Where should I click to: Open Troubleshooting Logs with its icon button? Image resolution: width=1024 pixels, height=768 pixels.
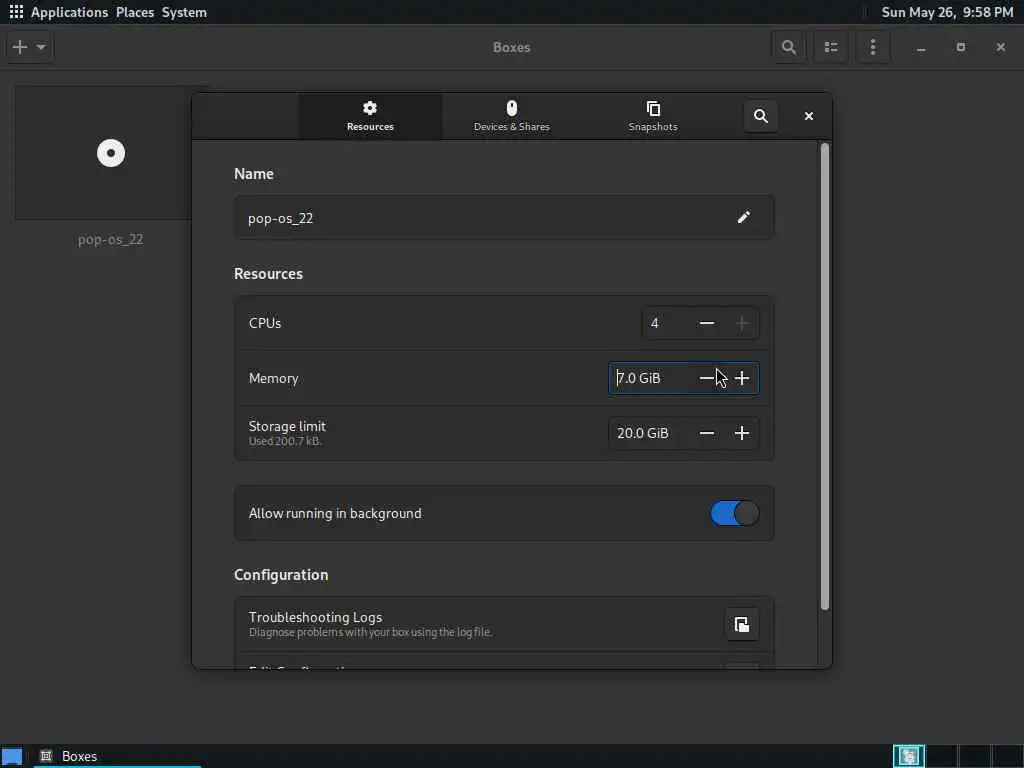pyautogui.click(x=742, y=624)
